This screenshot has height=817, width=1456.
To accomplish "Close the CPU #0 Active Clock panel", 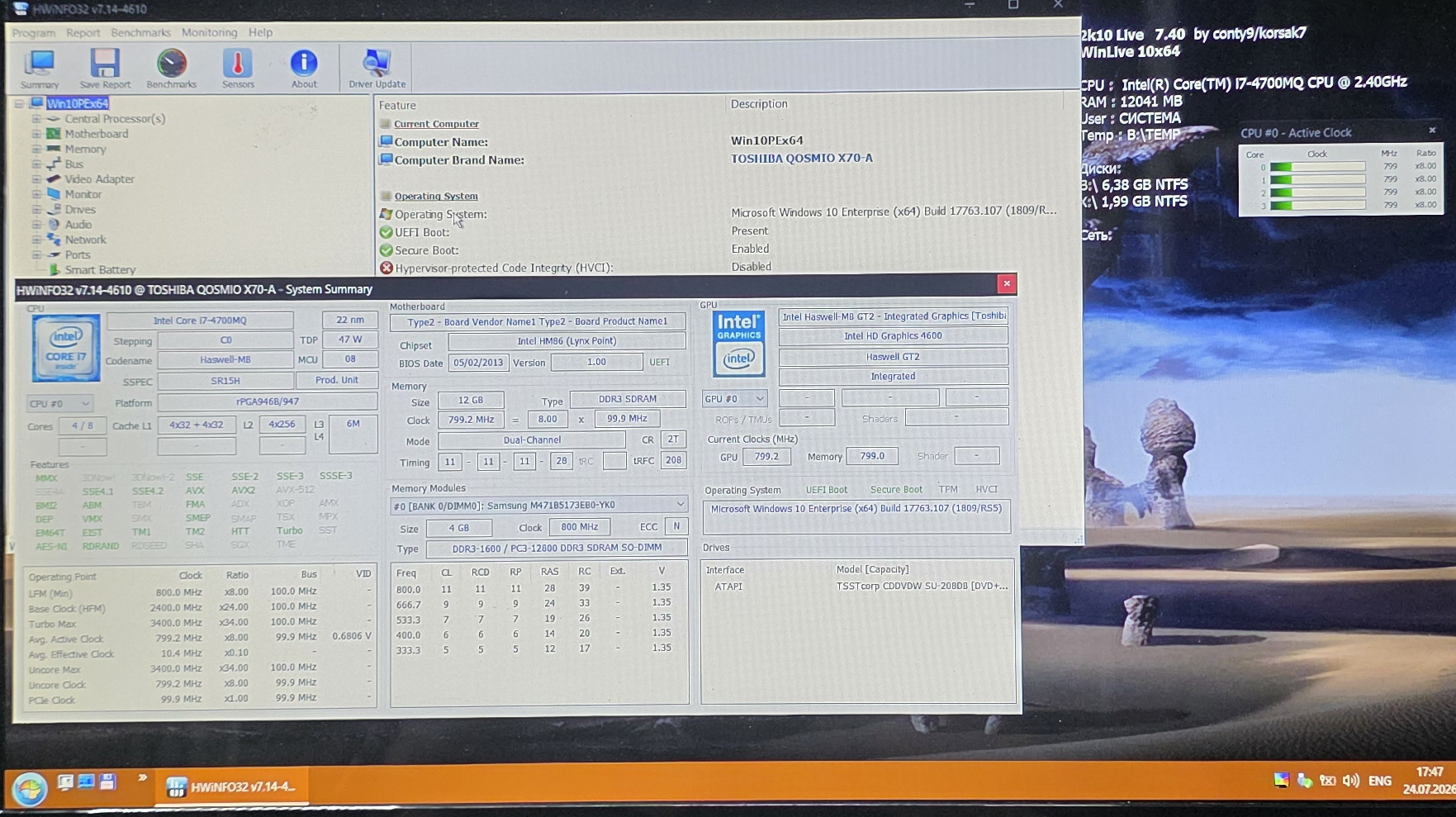I will pos(1432,131).
